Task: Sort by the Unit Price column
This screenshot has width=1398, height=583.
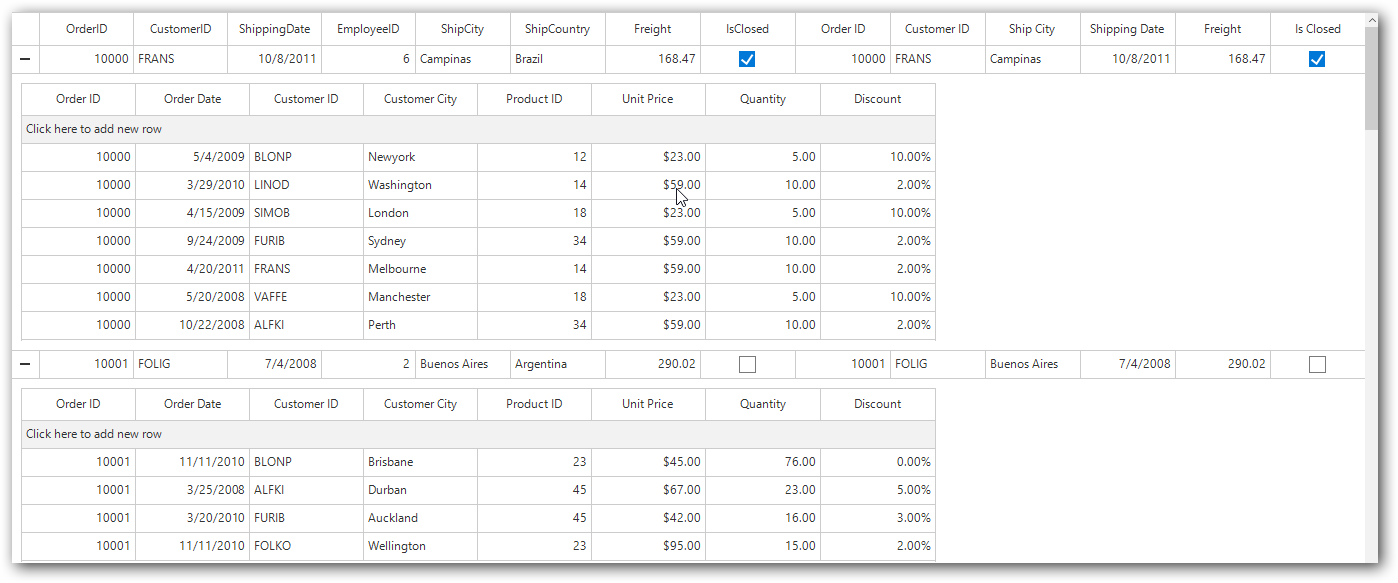Action: point(648,99)
